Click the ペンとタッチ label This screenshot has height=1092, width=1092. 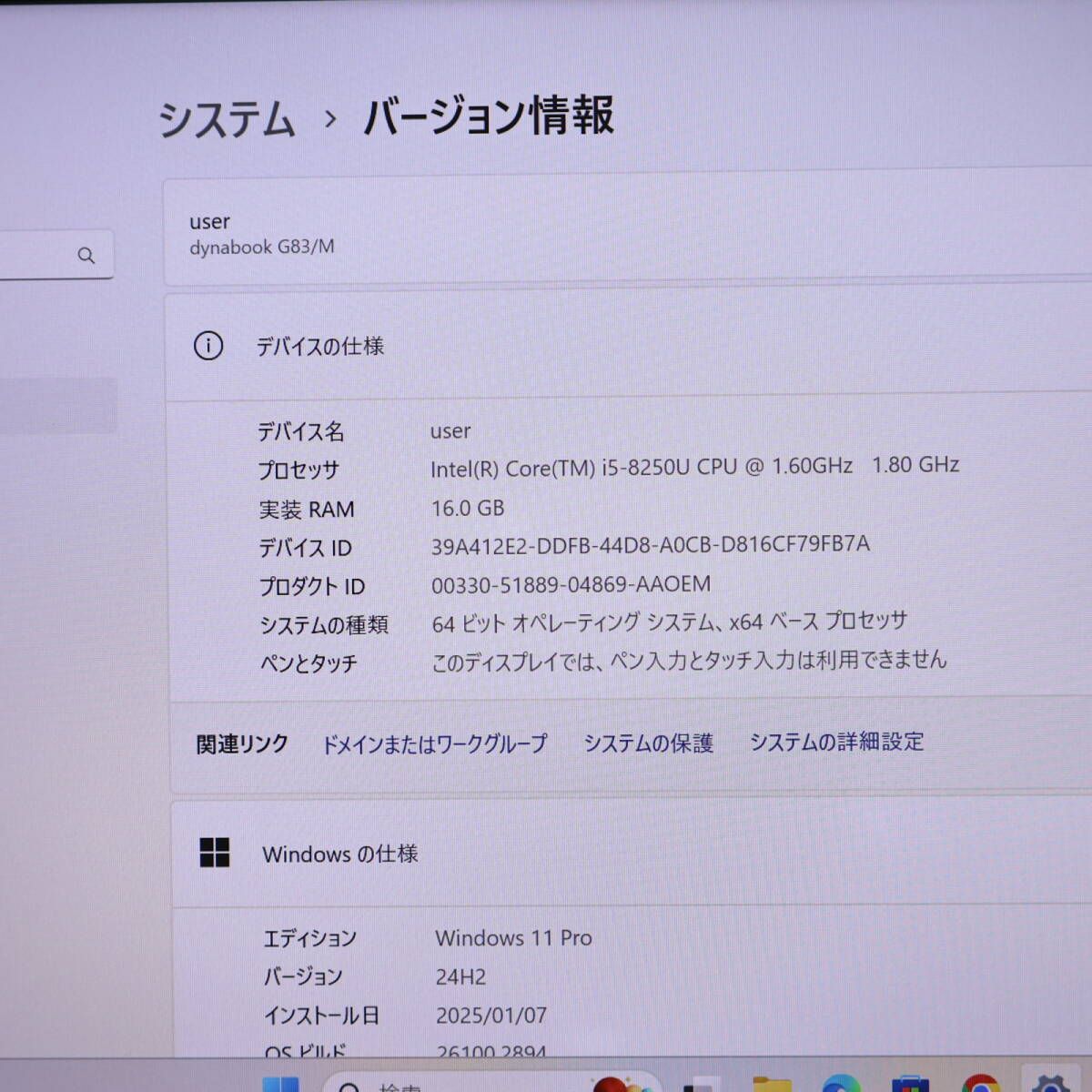click(x=308, y=664)
